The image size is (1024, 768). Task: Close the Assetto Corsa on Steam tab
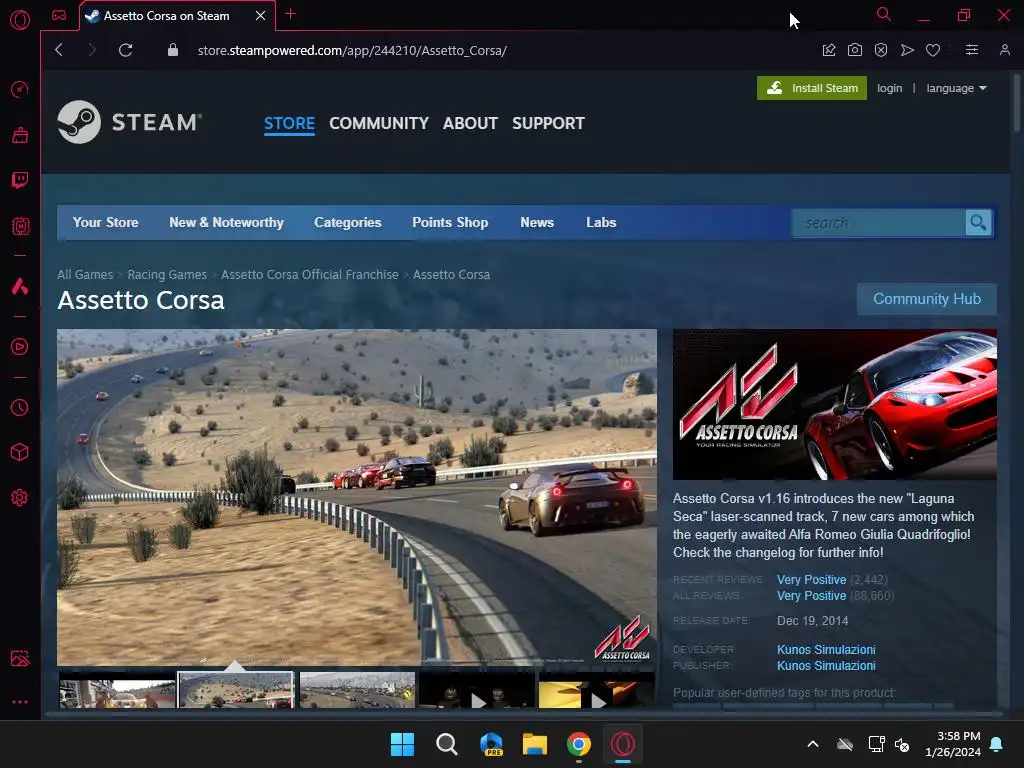[261, 16]
